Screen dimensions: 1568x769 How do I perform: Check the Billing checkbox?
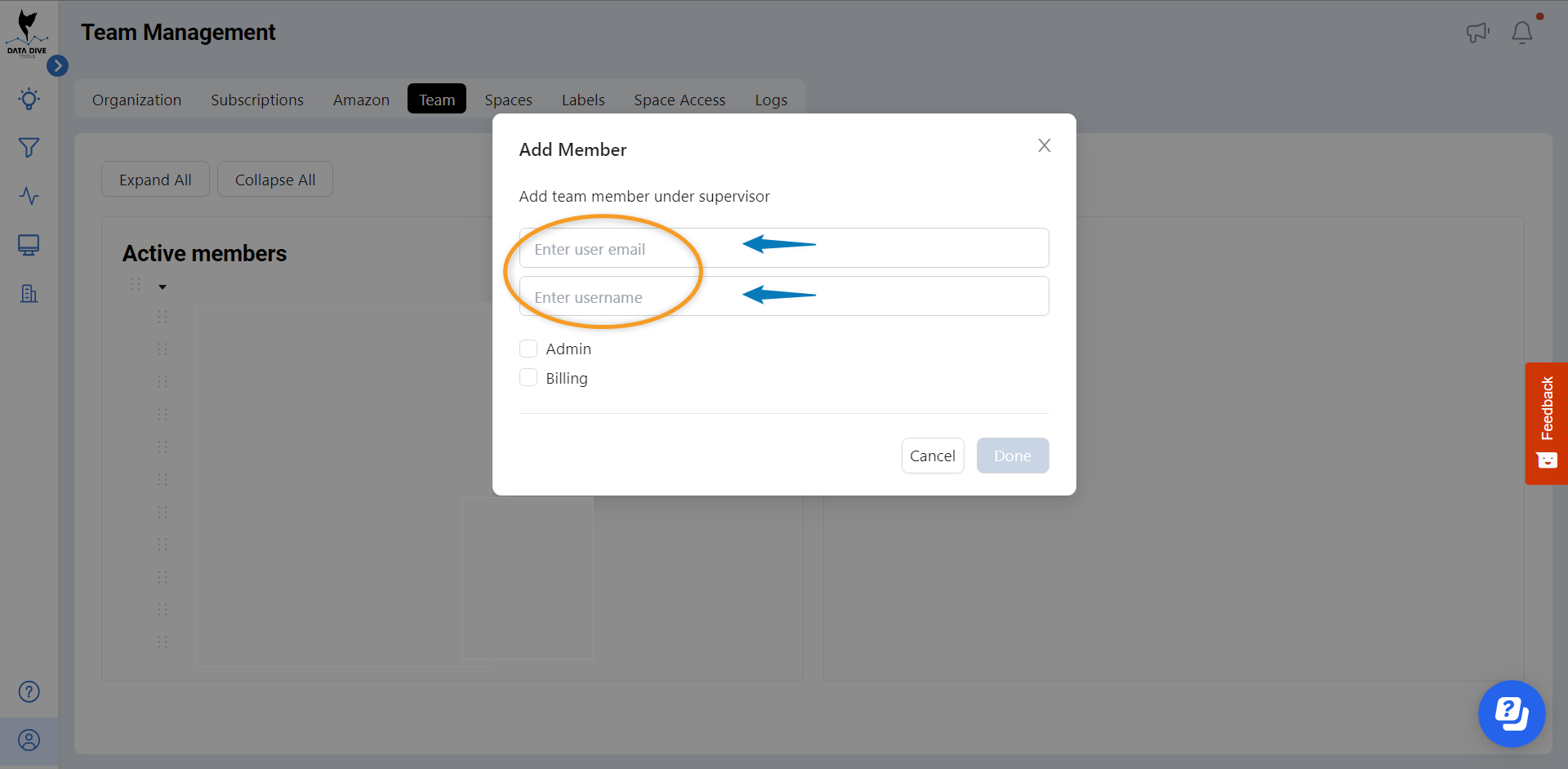click(x=528, y=377)
